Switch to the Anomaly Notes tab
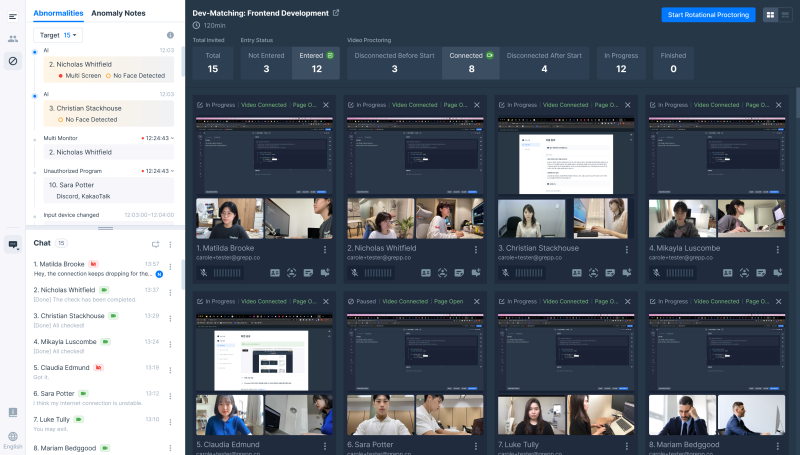Image resolution: width=800 pixels, height=455 pixels. (x=118, y=13)
